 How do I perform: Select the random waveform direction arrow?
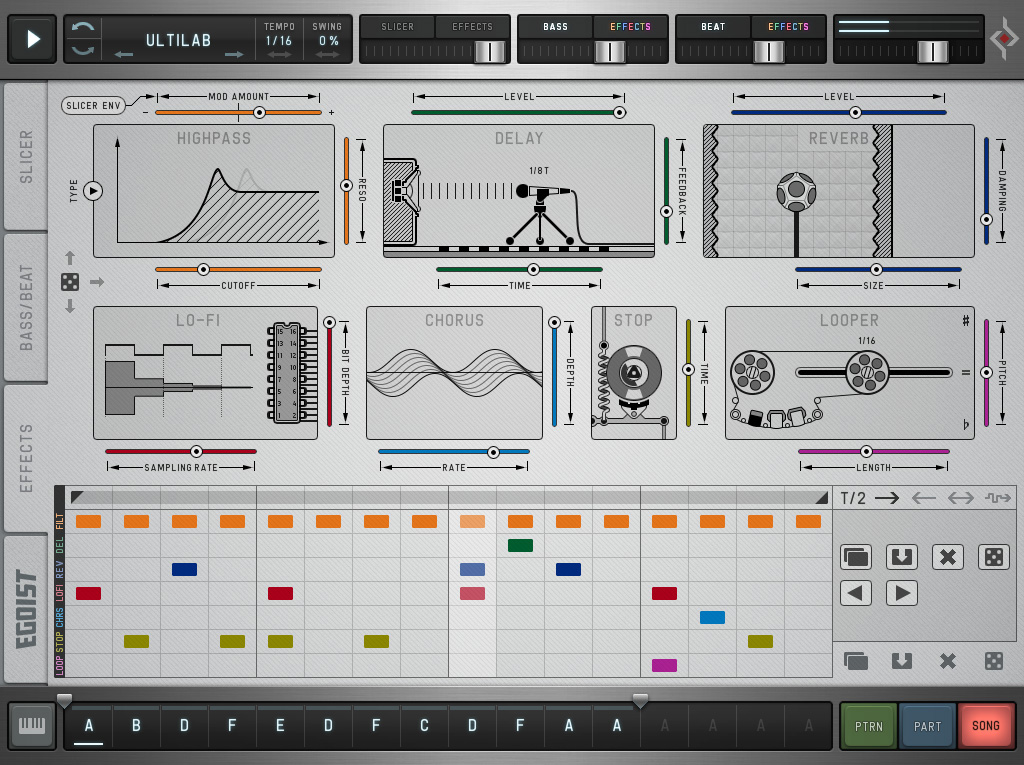coord(997,498)
